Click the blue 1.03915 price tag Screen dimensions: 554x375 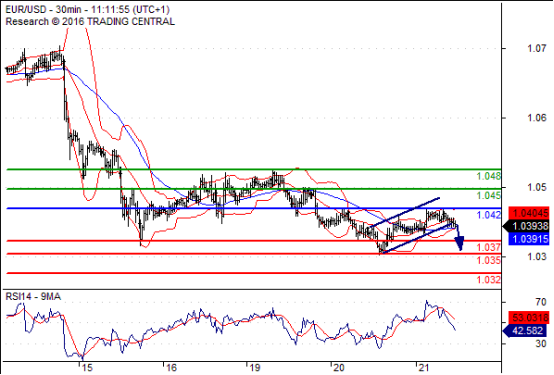click(x=529, y=239)
